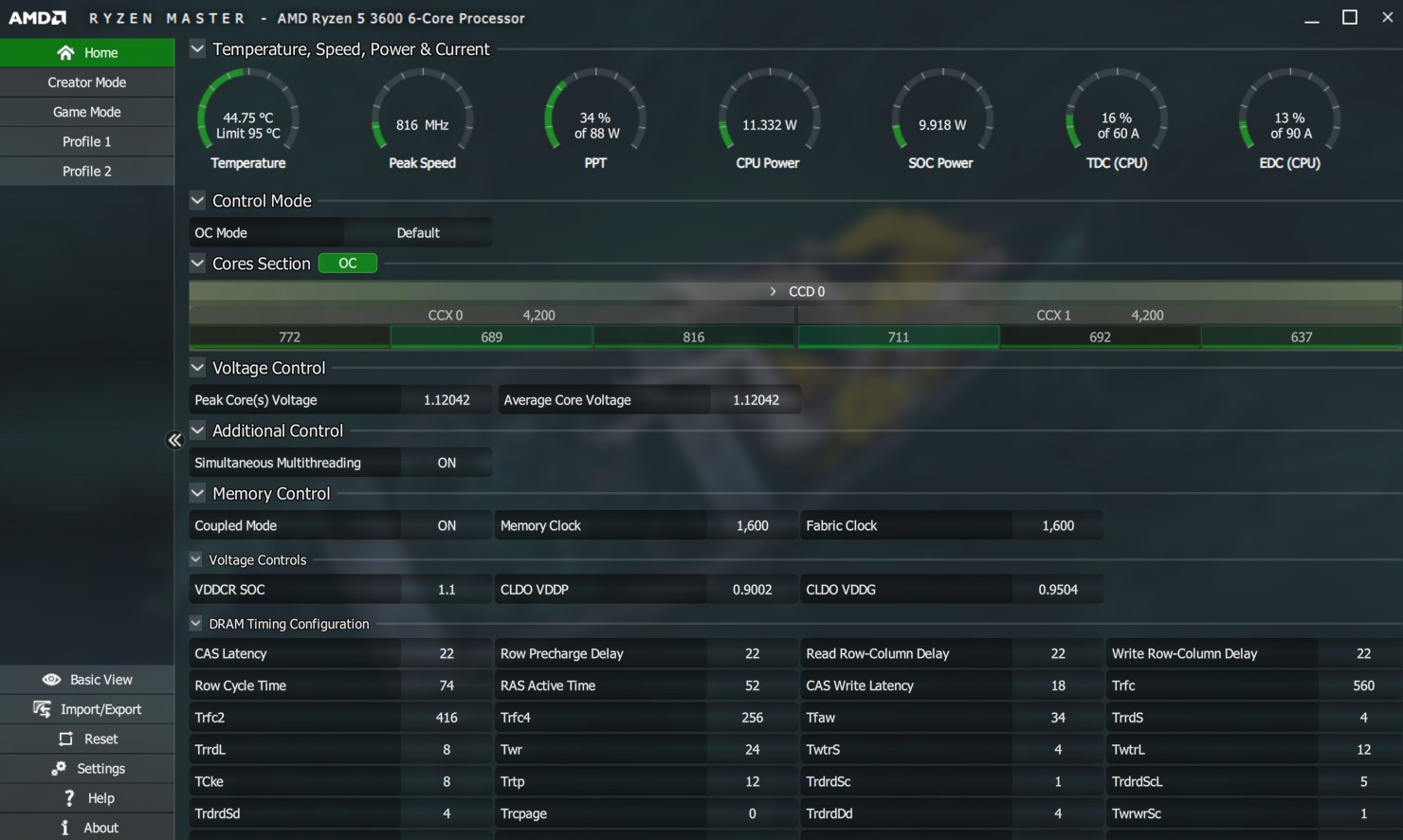Viewport: 1403px width, 840px height.
Task: Collapse the Memory Control section
Action: (x=197, y=493)
